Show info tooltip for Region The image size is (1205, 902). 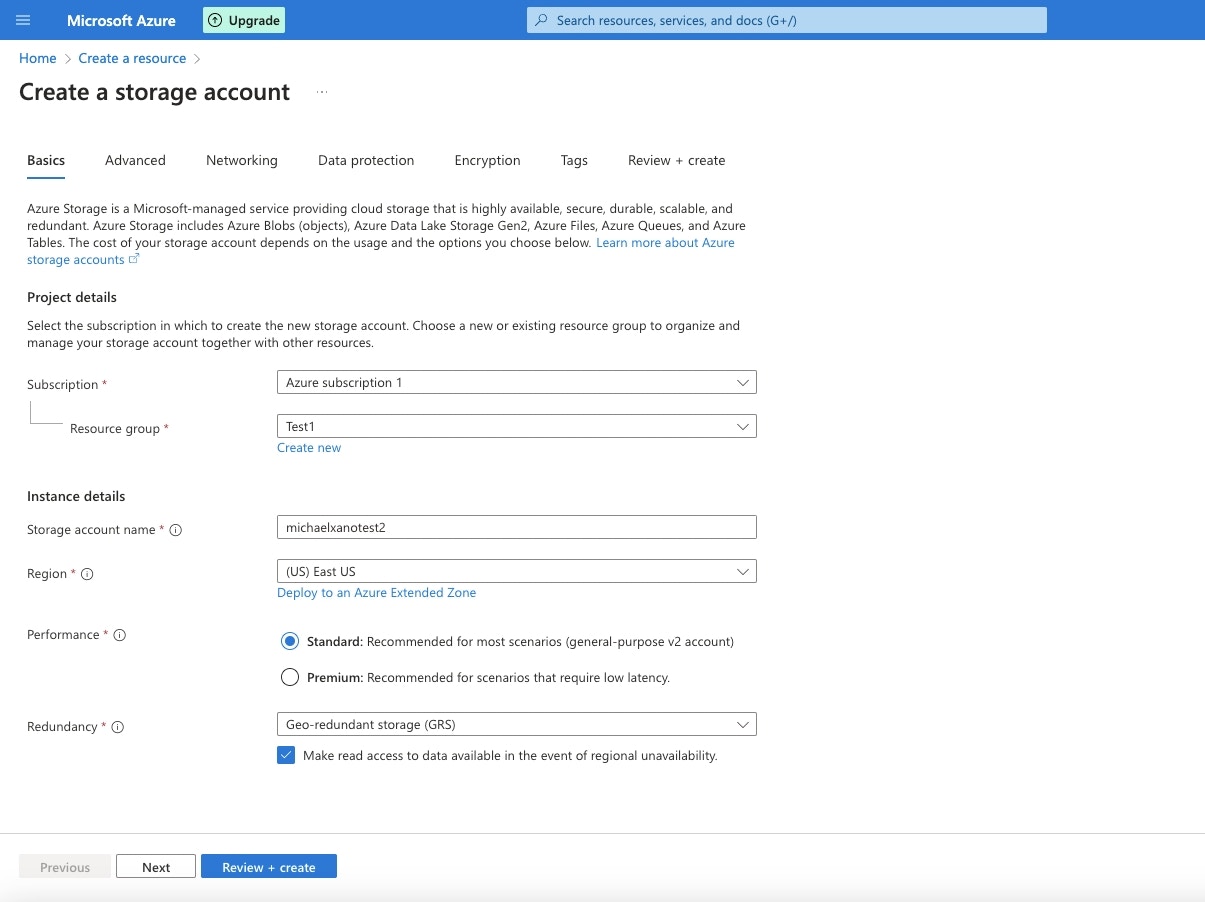click(87, 574)
